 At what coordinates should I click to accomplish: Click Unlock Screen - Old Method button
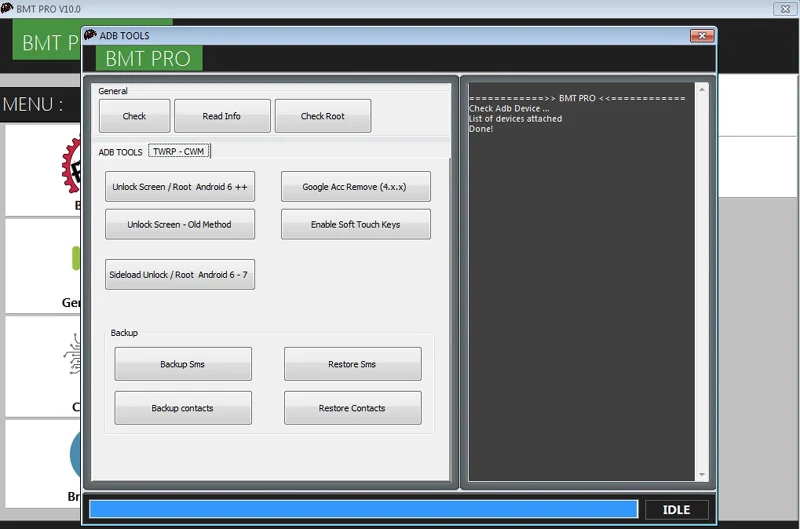[x=180, y=224]
